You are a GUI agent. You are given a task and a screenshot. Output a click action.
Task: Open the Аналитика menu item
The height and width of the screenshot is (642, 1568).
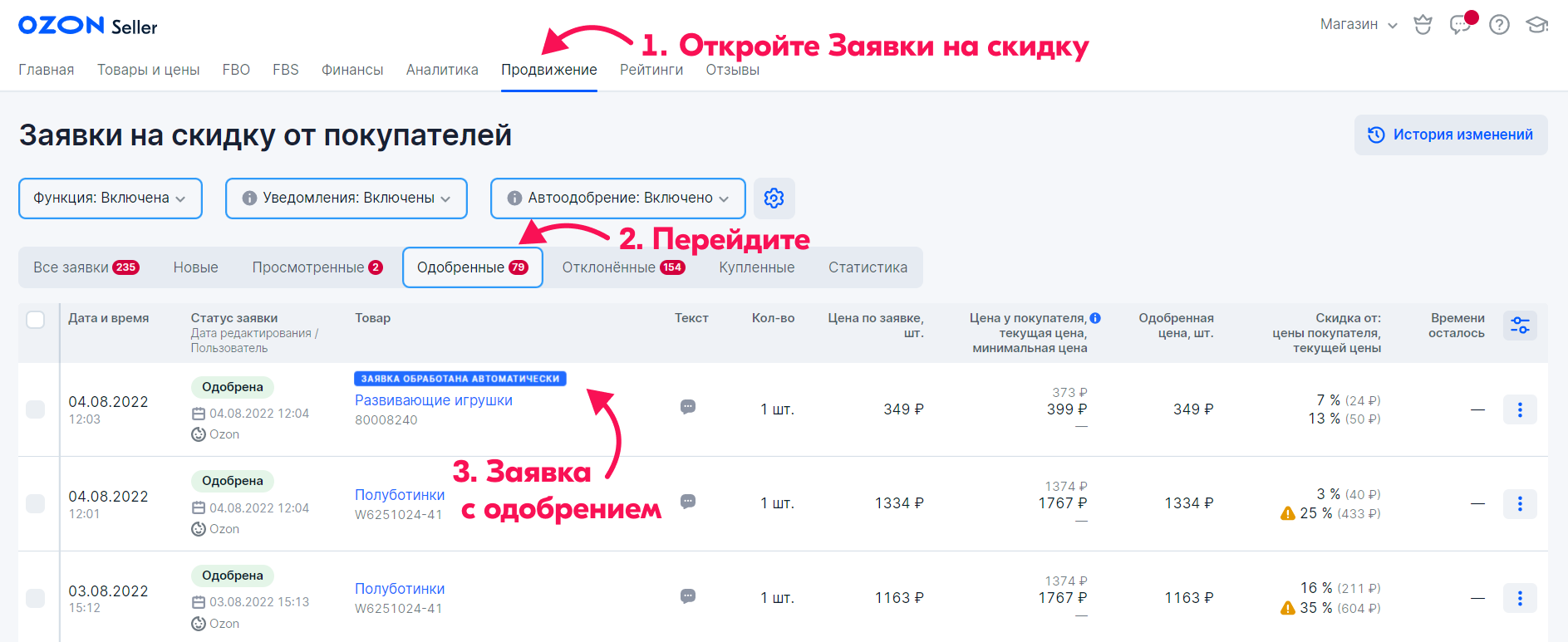pyautogui.click(x=442, y=70)
